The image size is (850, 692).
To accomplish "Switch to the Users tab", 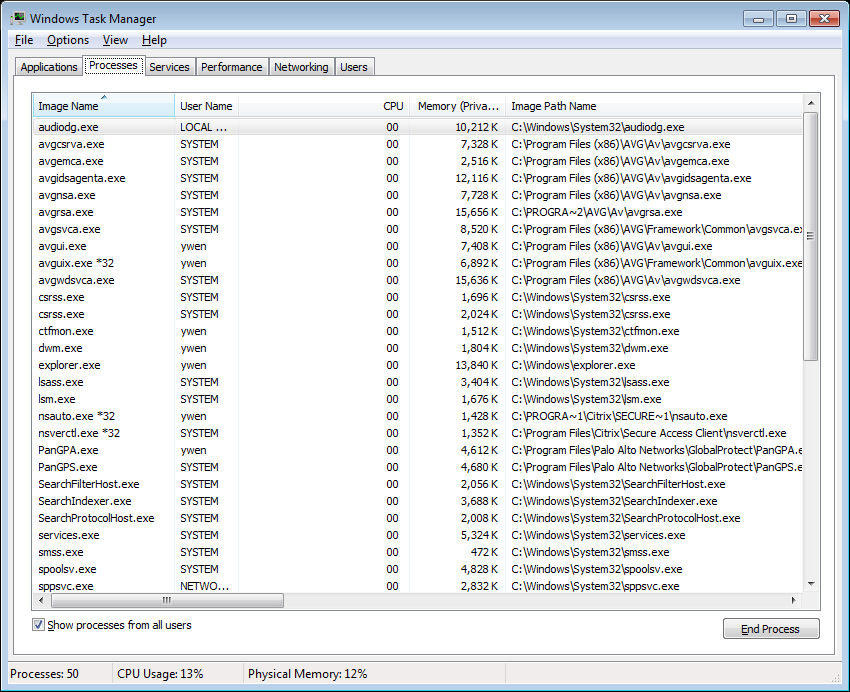I will pos(353,67).
